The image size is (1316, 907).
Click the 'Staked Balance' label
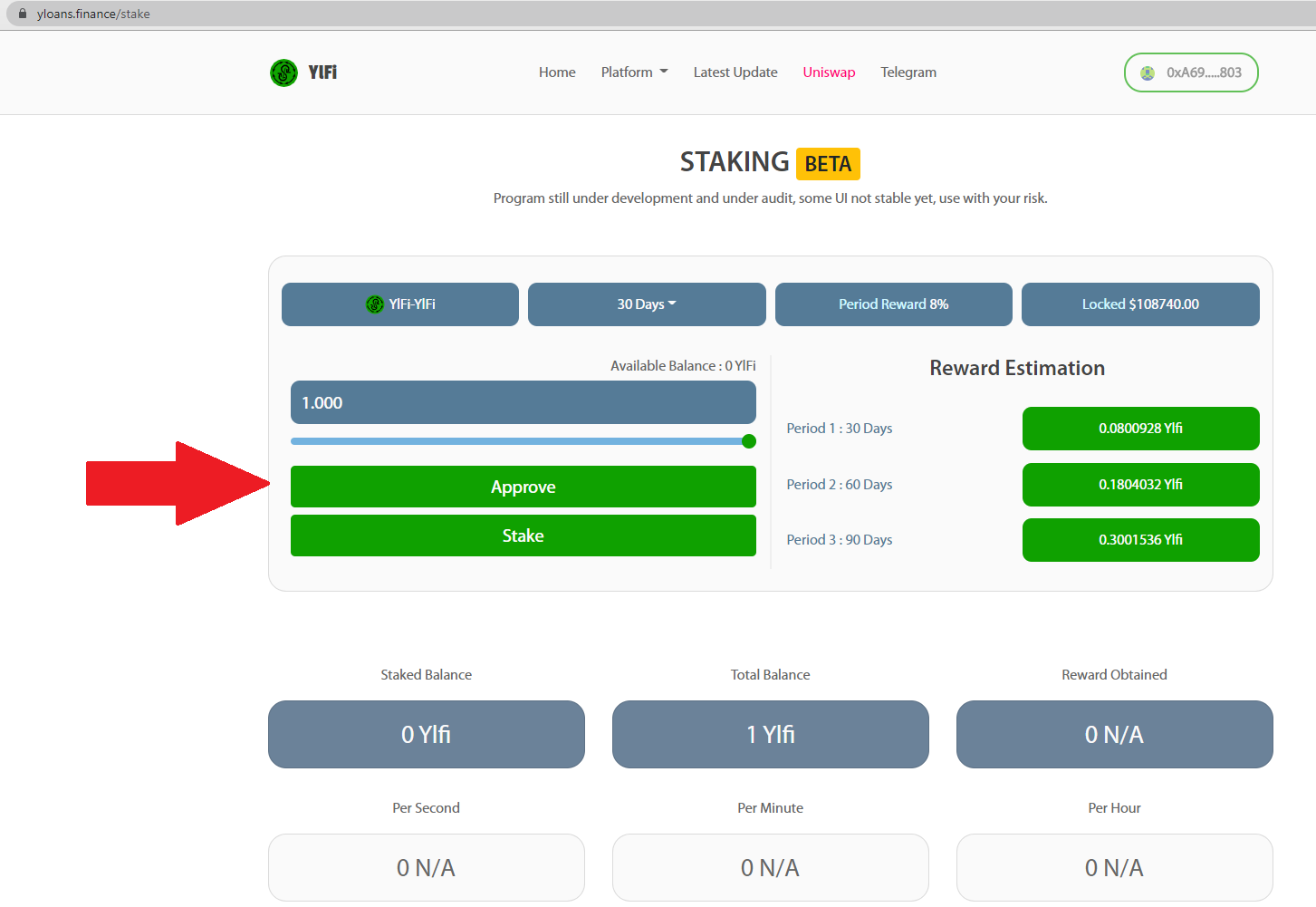(427, 675)
